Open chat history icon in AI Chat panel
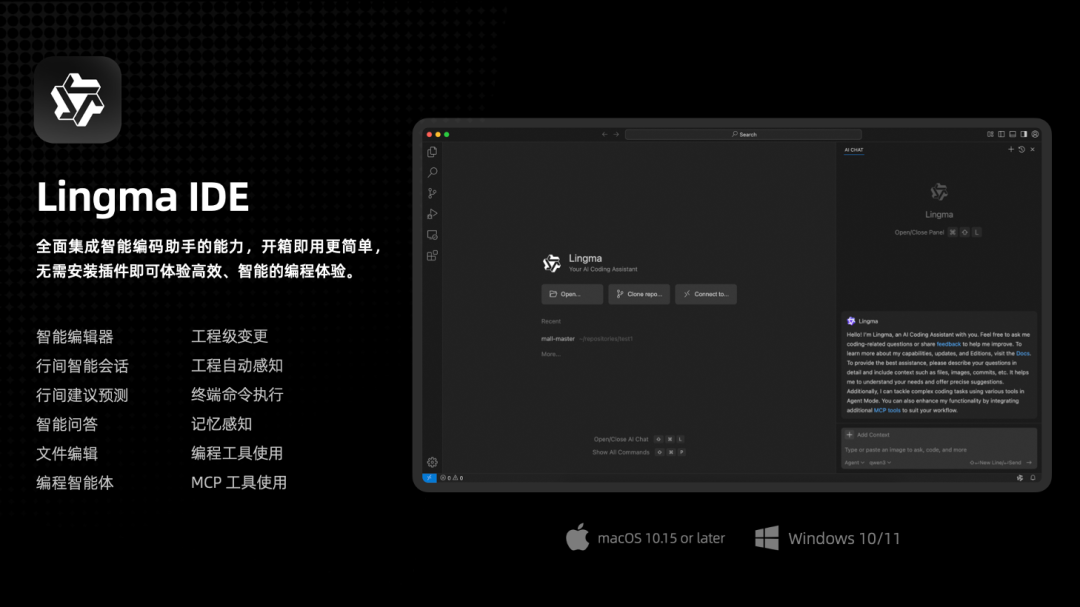 pos(1022,149)
